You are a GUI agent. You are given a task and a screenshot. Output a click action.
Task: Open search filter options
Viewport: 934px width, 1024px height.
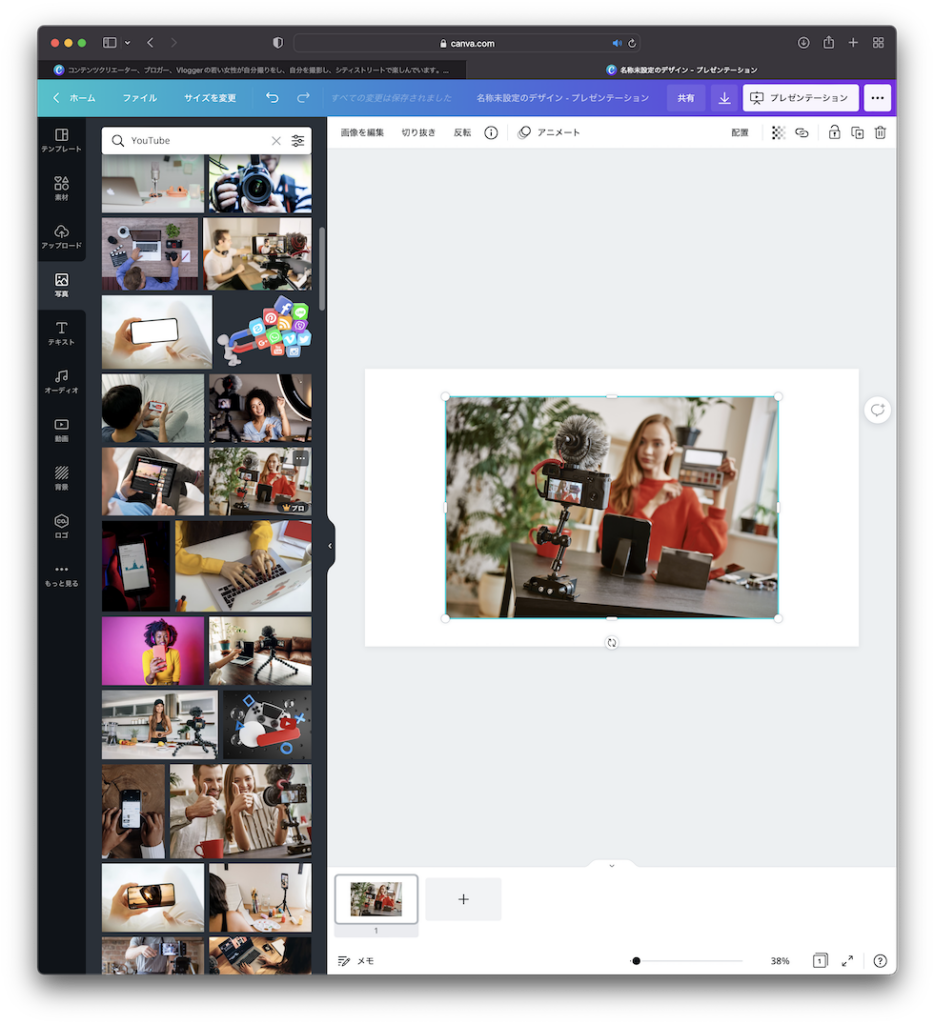point(298,141)
